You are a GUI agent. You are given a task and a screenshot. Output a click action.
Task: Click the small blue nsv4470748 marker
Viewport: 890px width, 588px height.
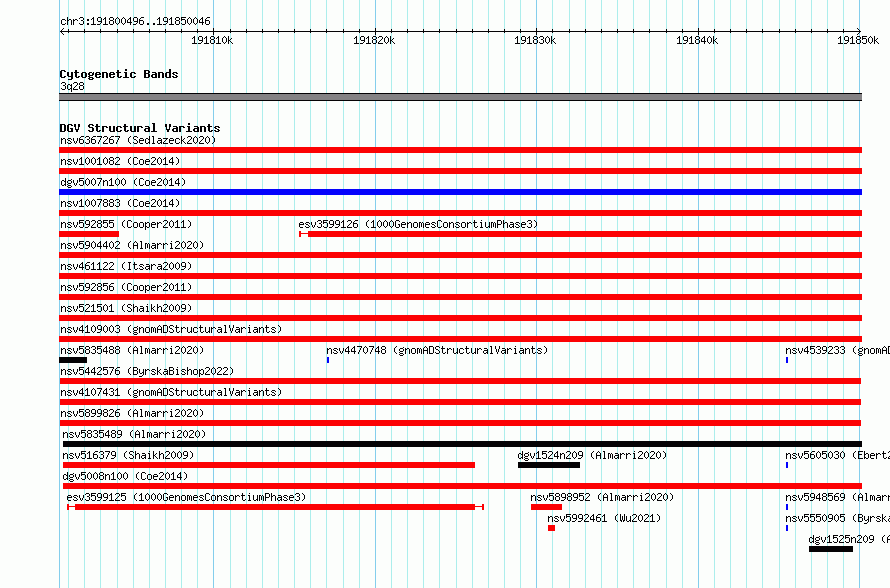pos(328,360)
